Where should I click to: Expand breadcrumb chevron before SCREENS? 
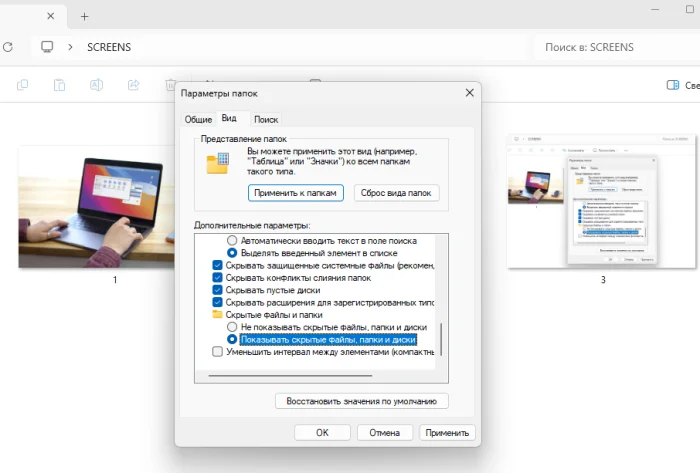(70, 47)
